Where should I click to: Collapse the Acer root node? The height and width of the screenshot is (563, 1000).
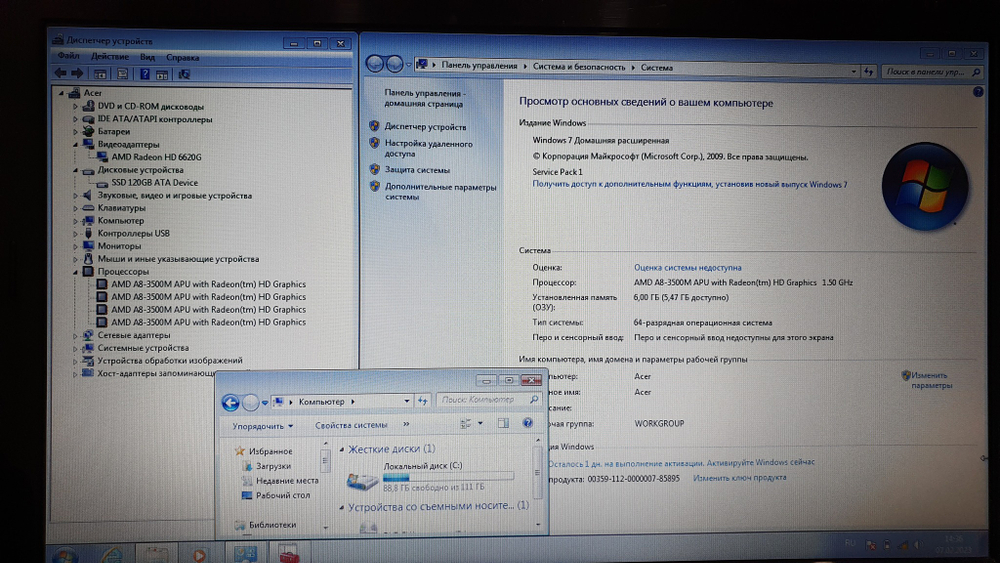coord(62,93)
